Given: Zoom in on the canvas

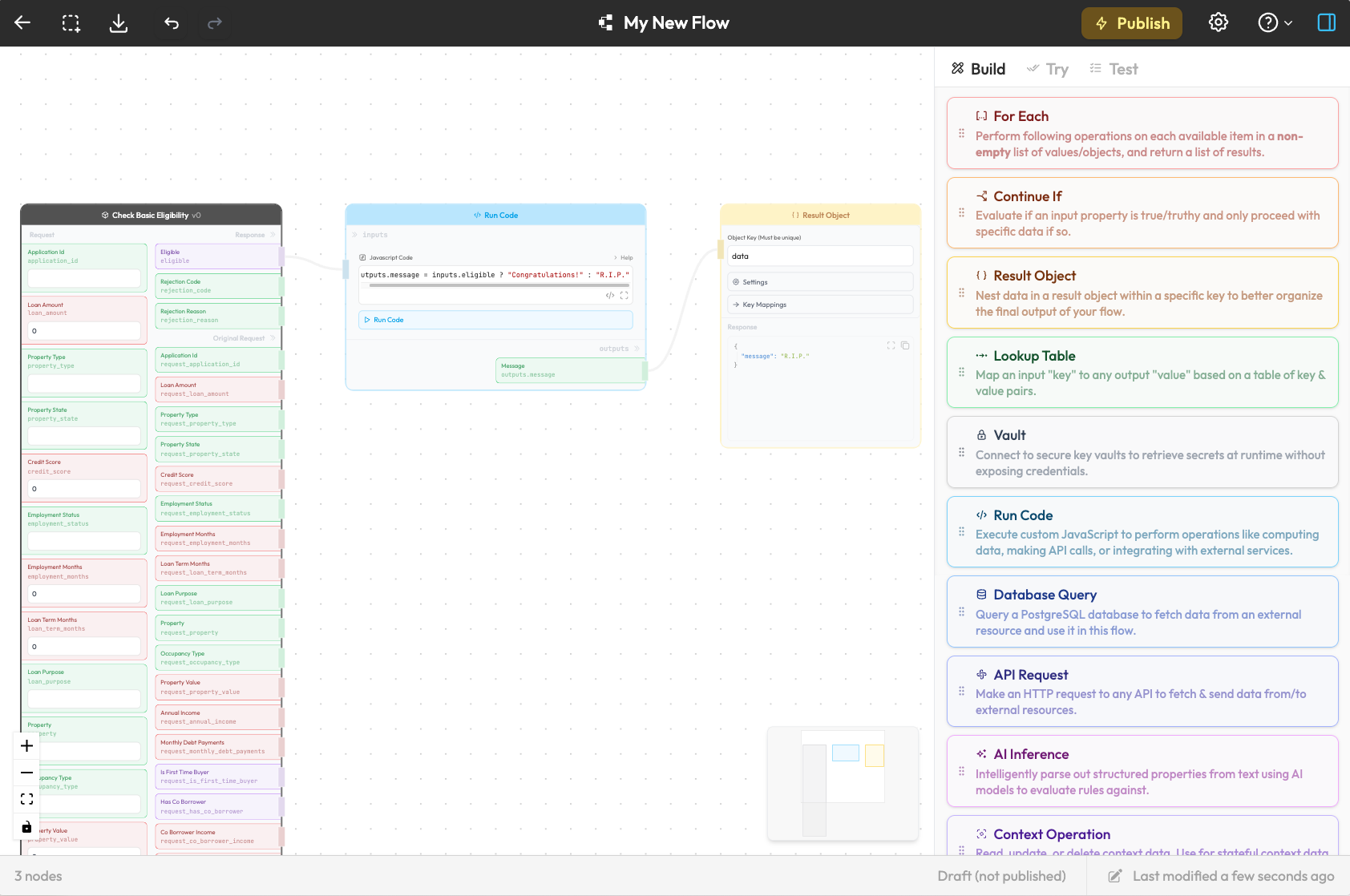Looking at the screenshot, I should (x=26, y=746).
